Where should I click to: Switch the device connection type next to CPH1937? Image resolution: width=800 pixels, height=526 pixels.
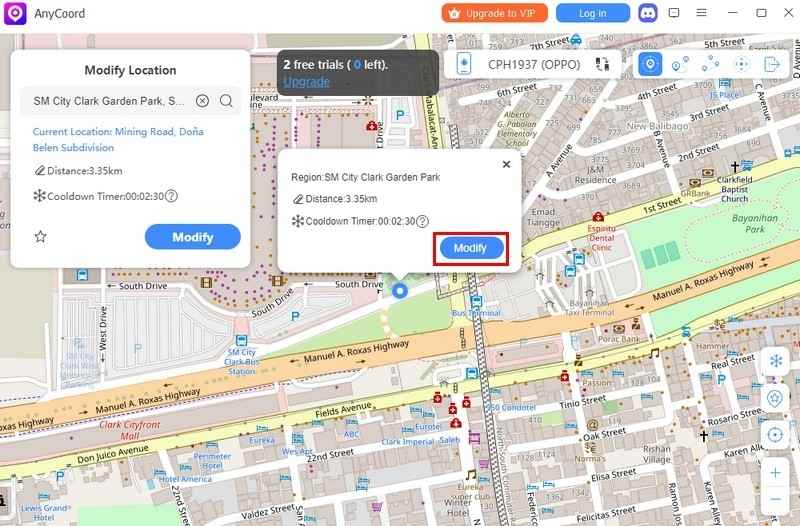pos(602,64)
